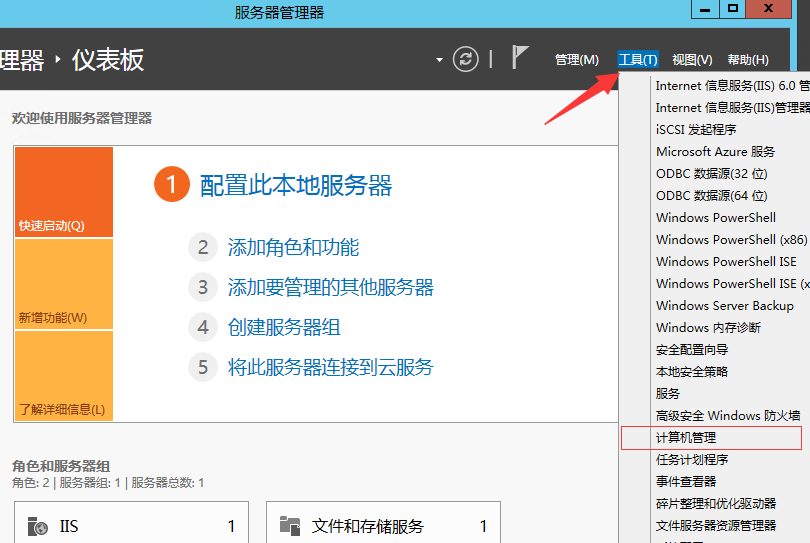The image size is (810, 543).
Task: Click the 添加角色和功能 link
Action: [x=293, y=248]
